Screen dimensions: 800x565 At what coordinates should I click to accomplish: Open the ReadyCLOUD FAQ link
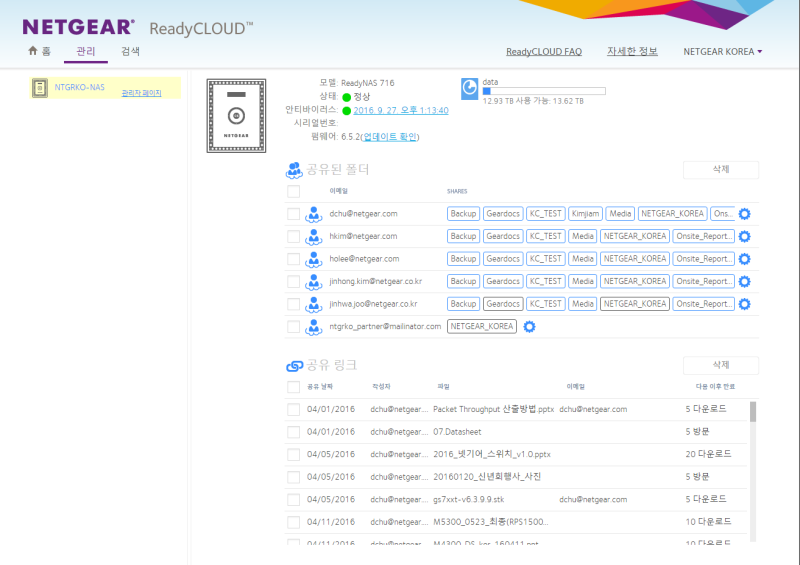[x=544, y=52]
